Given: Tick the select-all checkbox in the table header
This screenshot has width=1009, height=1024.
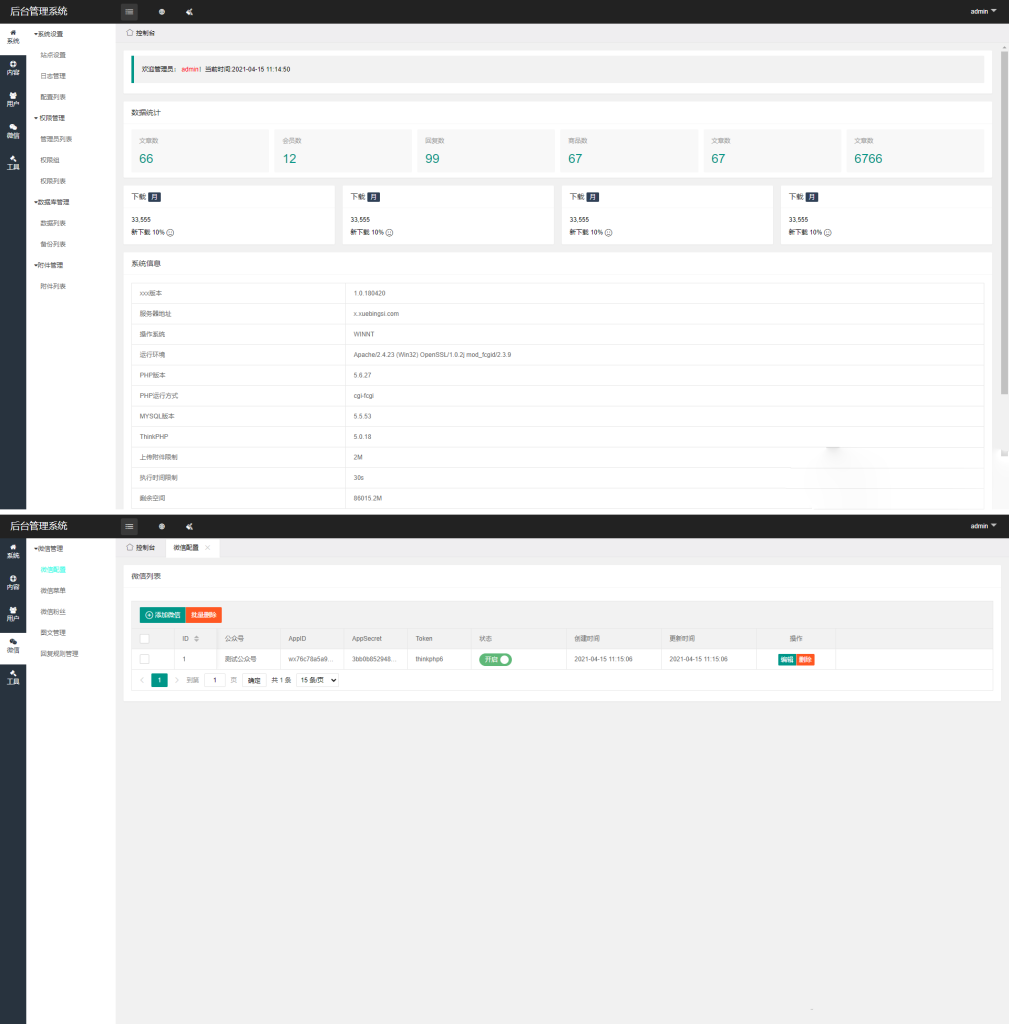Looking at the screenshot, I should pyautogui.click(x=145, y=638).
